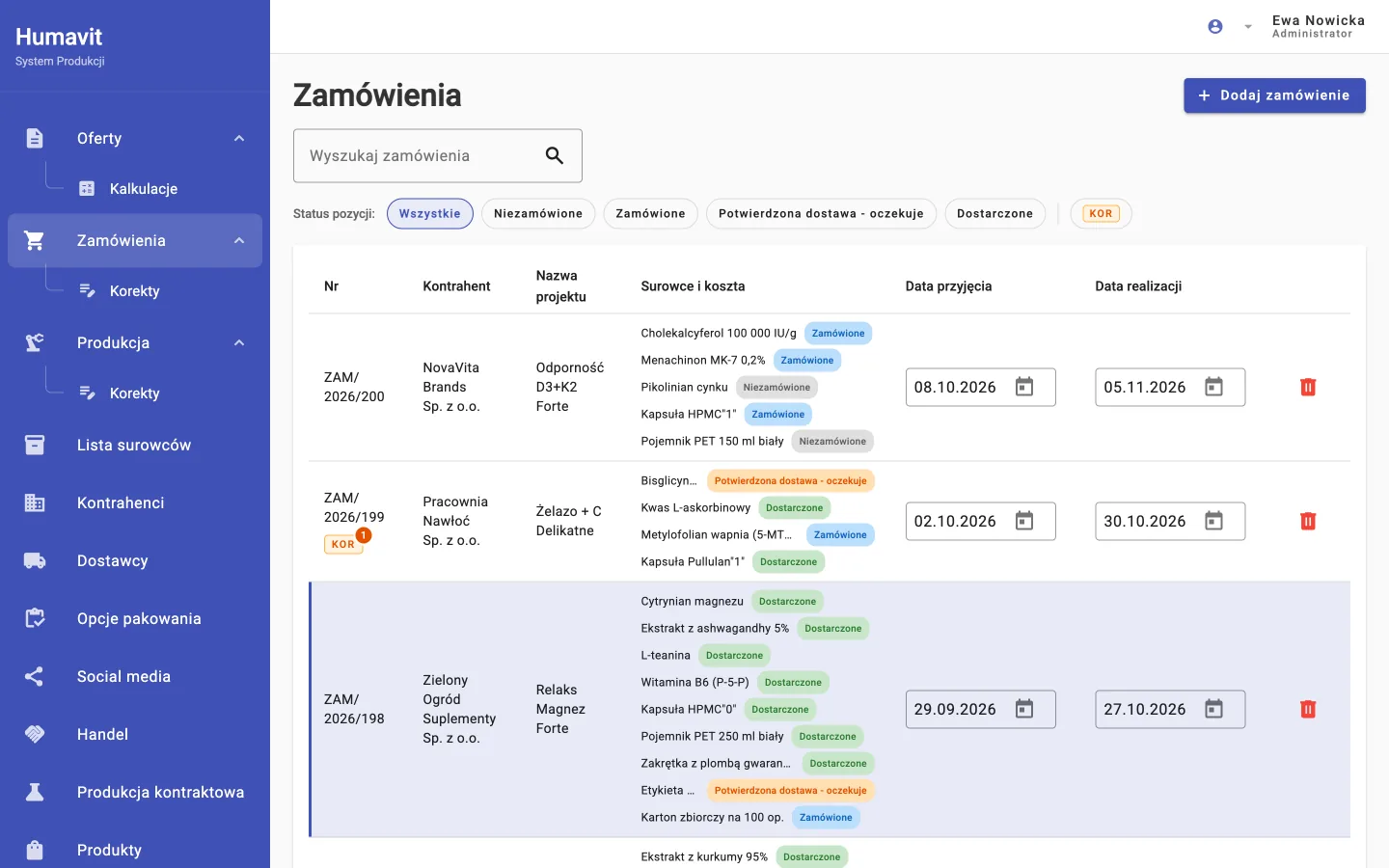Screen dimensions: 1389x868
Task: Open Lista surowców in sidebar
Action: pos(135,445)
